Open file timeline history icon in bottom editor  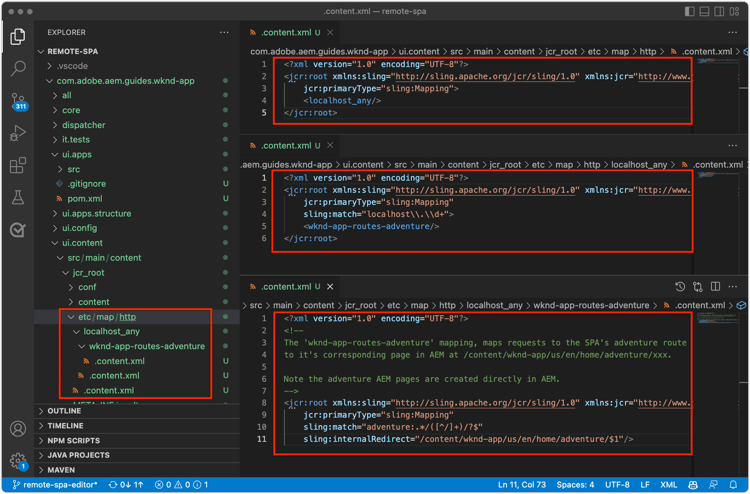pos(680,287)
